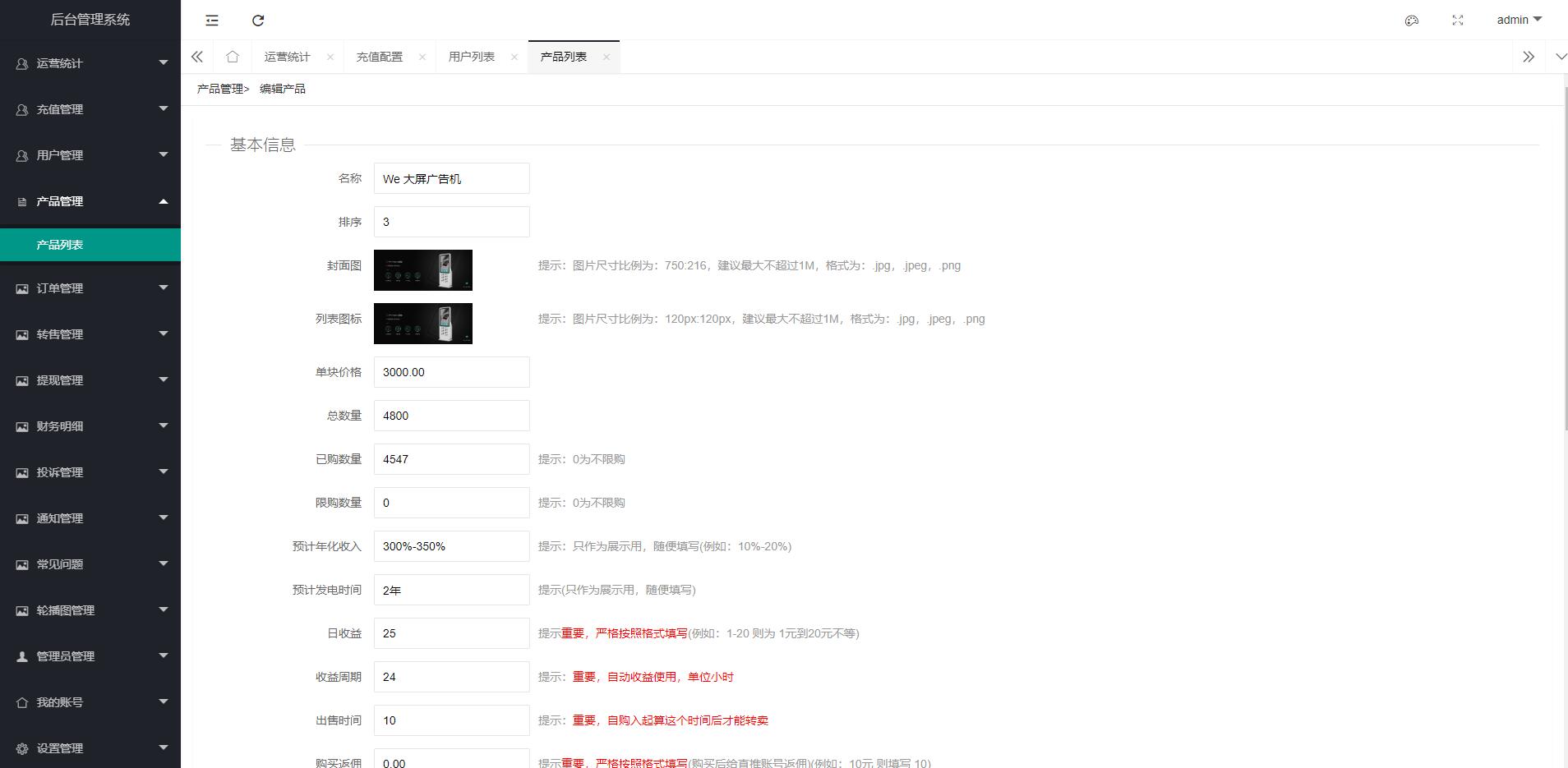Screen dimensions: 1568x768
Task: Click the refresh icon in the top bar
Action: (x=258, y=21)
